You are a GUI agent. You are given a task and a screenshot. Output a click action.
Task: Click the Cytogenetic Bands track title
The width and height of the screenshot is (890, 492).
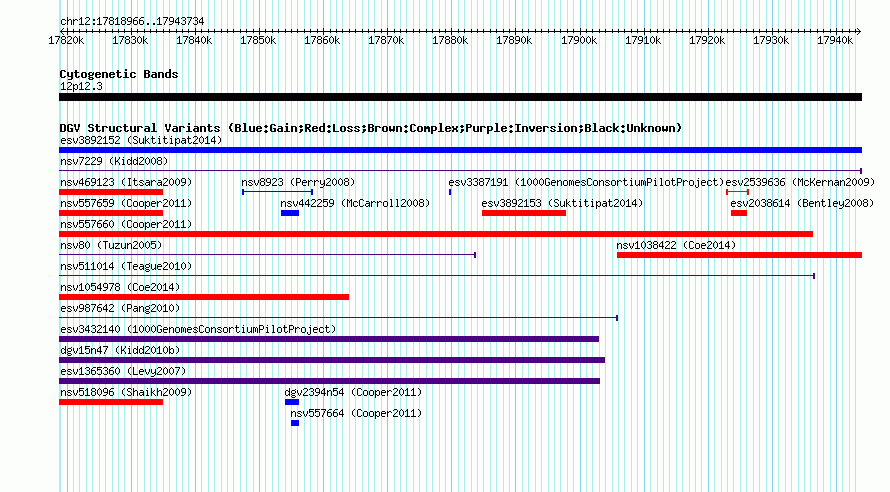tap(119, 74)
